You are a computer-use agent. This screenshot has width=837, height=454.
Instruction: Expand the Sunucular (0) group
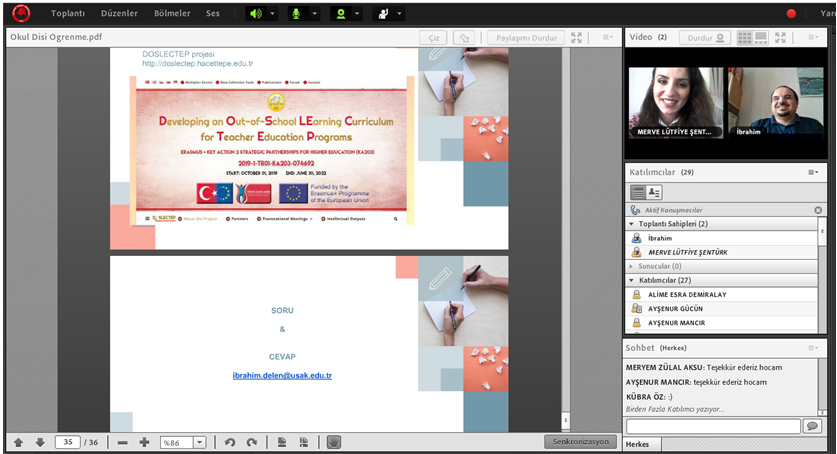pos(631,266)
